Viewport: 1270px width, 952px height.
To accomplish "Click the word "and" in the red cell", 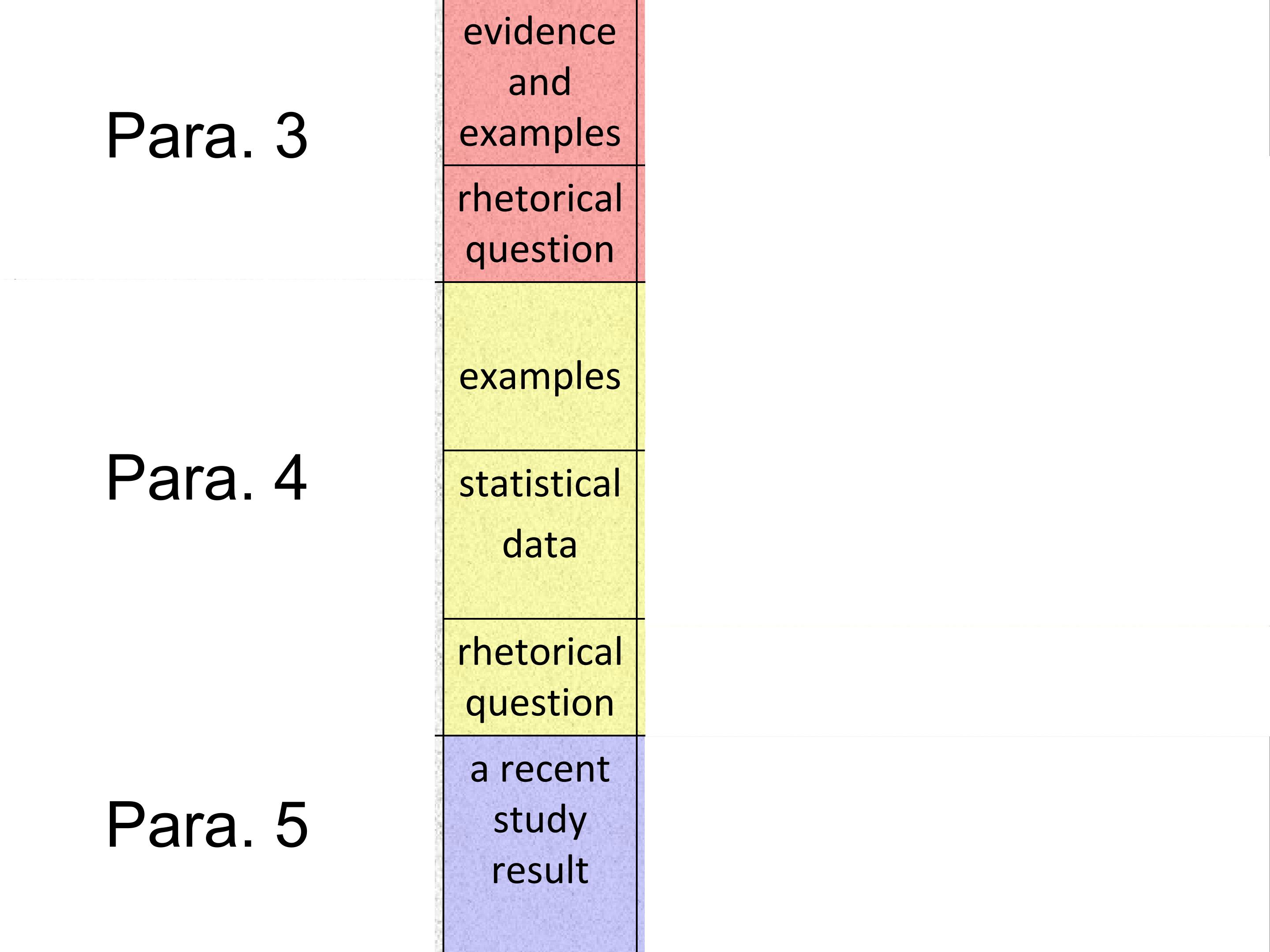I will 540,82.
